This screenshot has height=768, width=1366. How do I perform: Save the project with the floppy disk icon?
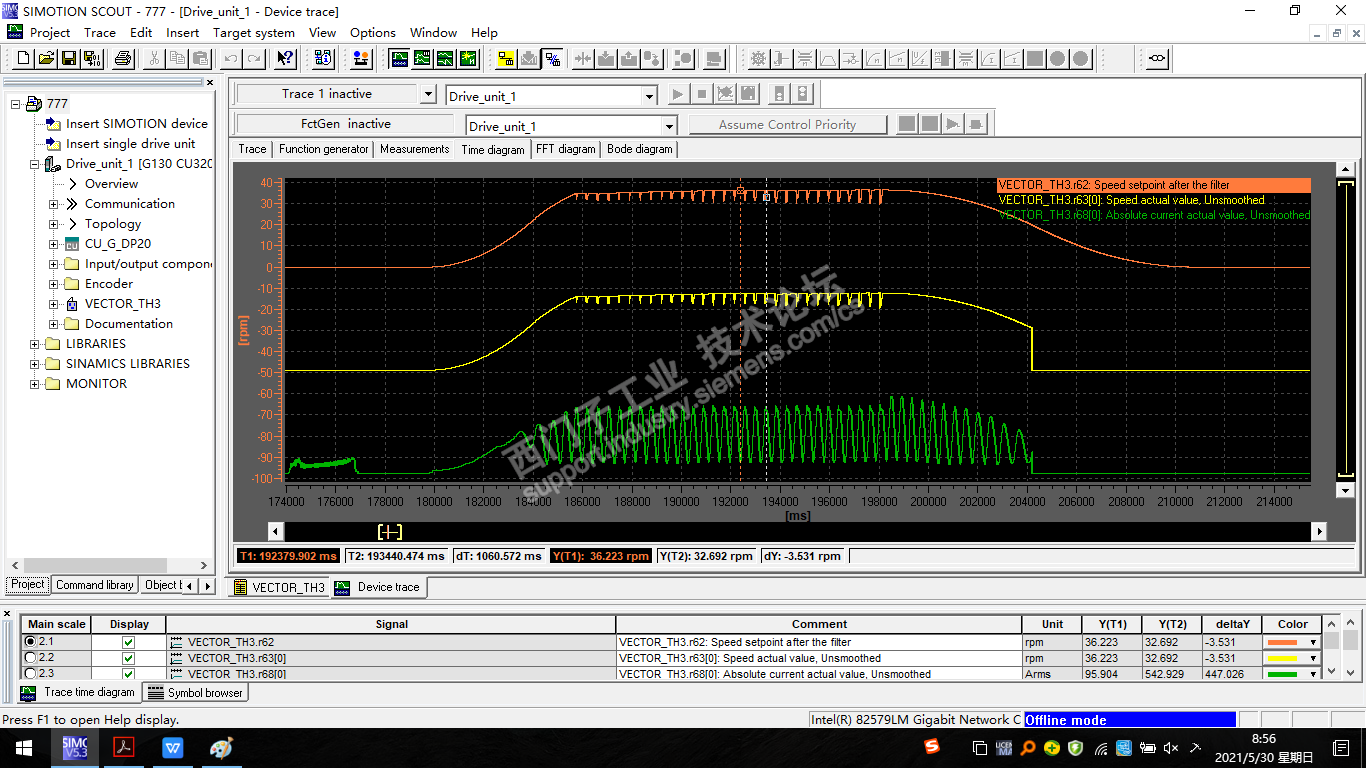tap(69, 59)
